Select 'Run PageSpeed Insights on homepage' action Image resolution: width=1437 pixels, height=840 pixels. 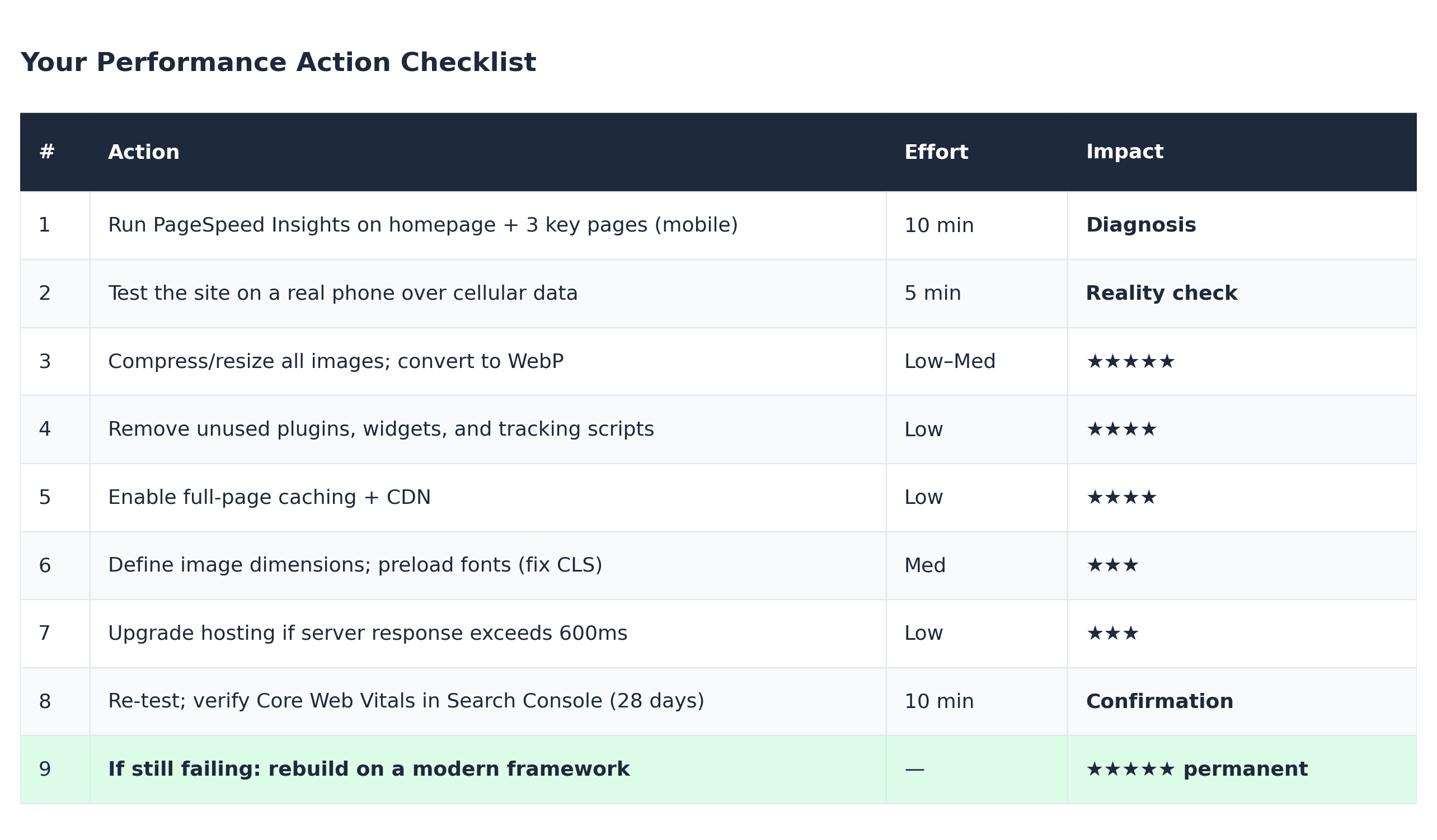coord(422,225)
